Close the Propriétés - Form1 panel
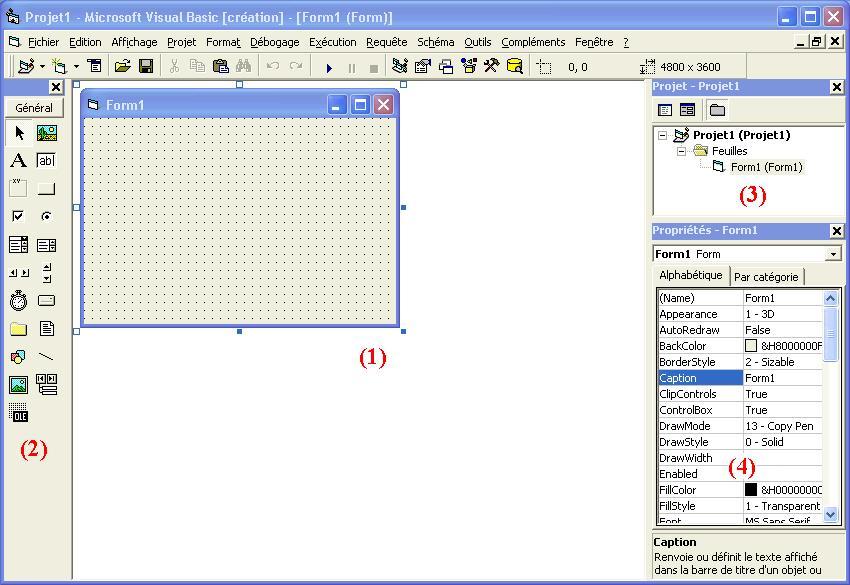This screenshot has width=850, height=585. [836, 231]
